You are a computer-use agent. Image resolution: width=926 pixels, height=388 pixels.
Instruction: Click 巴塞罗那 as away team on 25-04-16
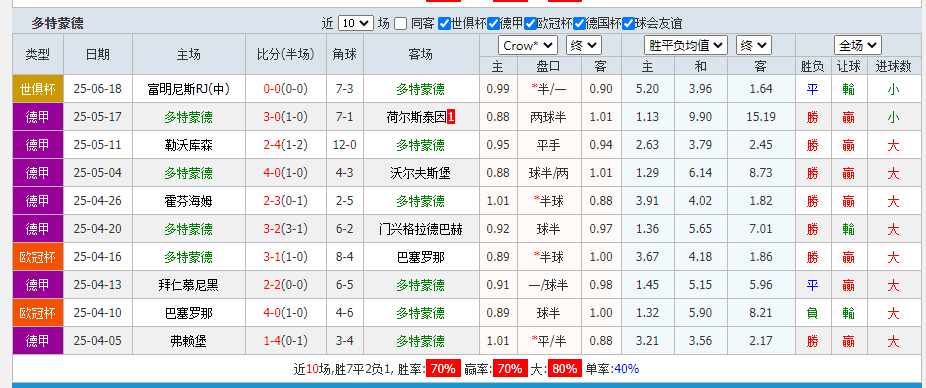tap(420, 257)
